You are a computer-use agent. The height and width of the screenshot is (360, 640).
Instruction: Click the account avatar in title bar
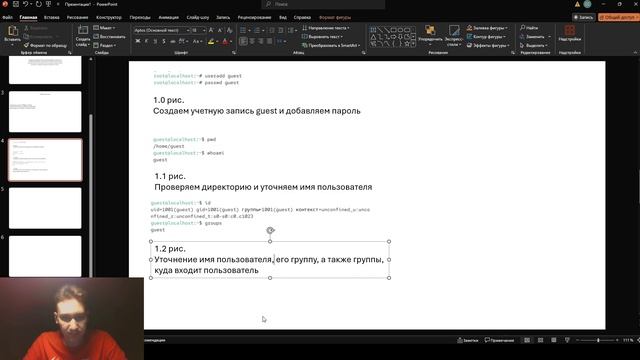[587, 4]
